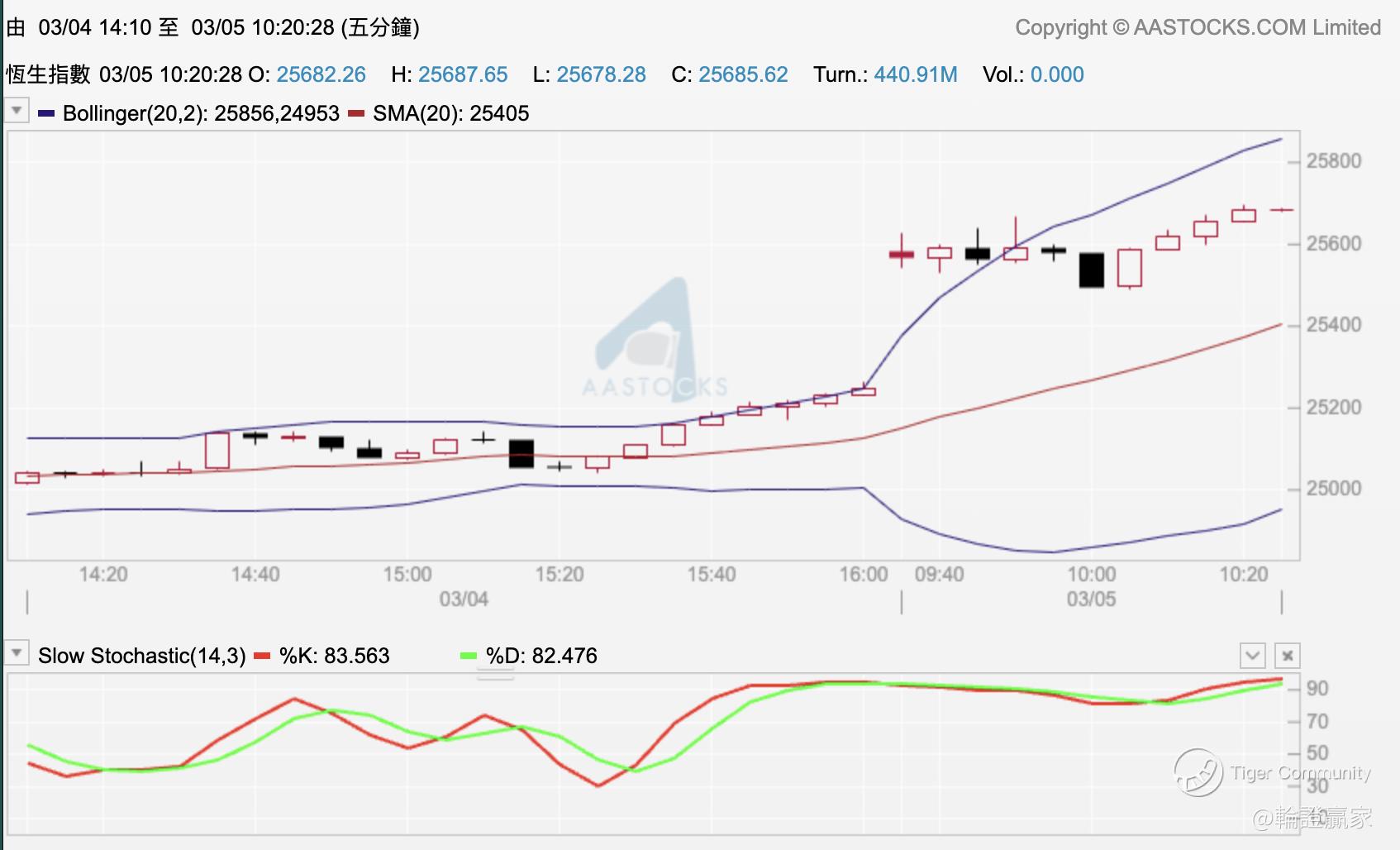Click the large black candle before 15:20
This screenshot has width=1400, height=850.
pos(521,454)
